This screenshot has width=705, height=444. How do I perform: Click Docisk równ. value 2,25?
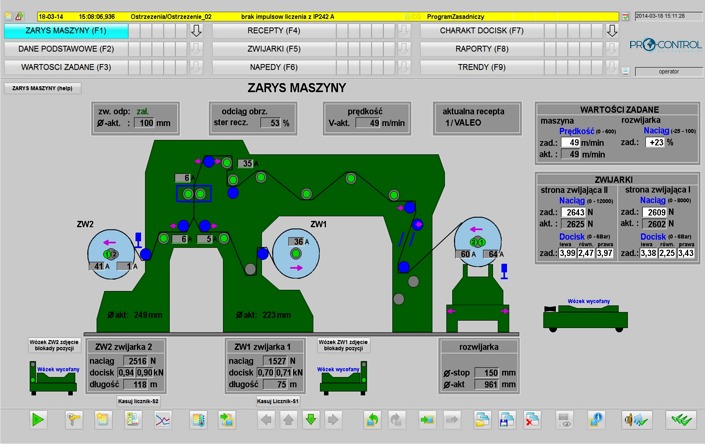pos(667,253)
